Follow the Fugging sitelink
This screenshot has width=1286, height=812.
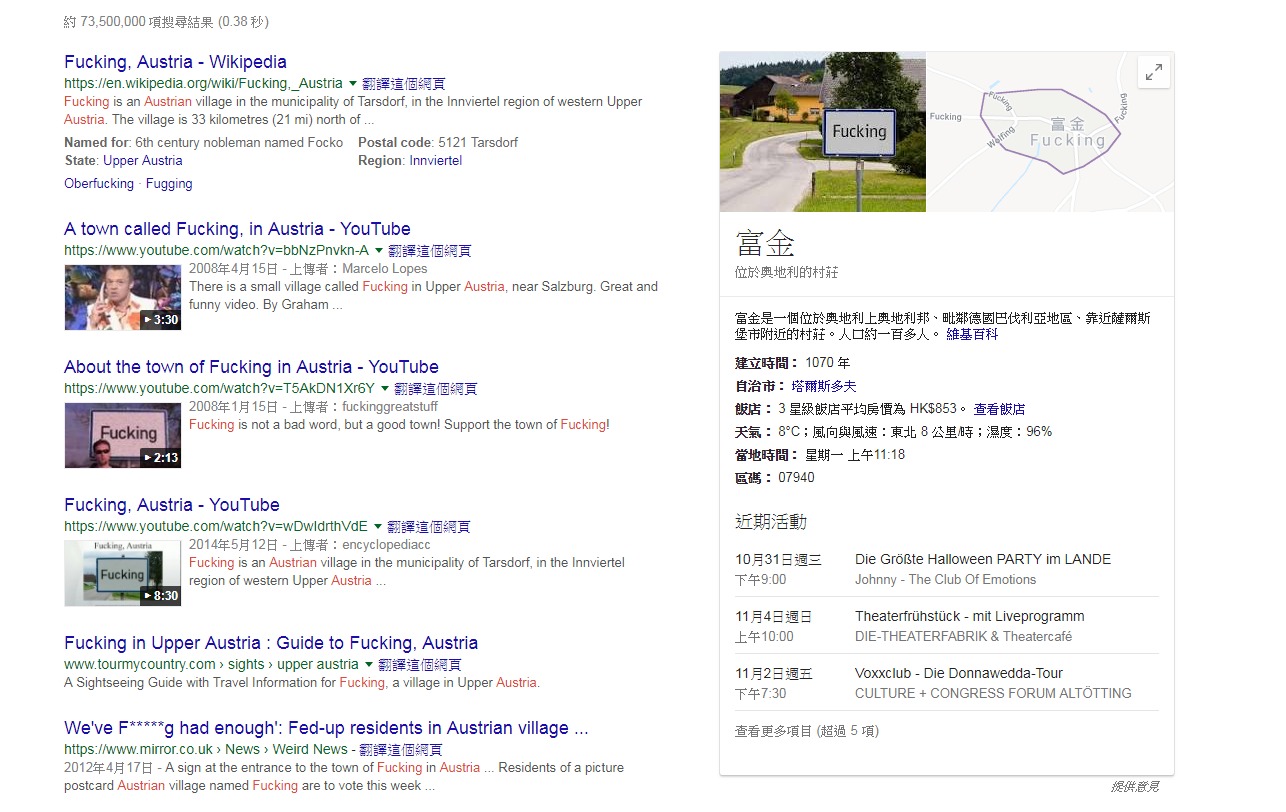169,183
